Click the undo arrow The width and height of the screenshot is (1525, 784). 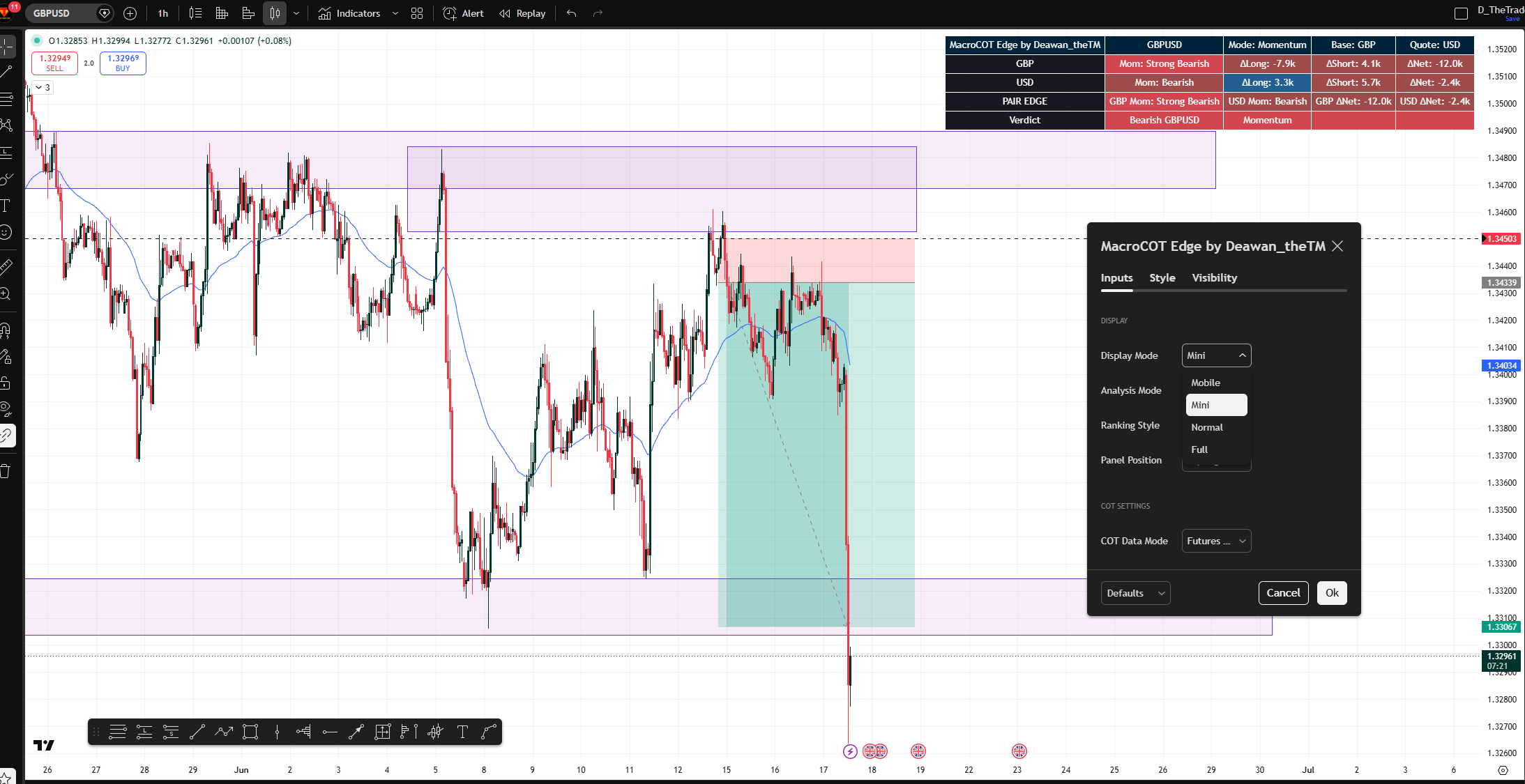[572, 13]
